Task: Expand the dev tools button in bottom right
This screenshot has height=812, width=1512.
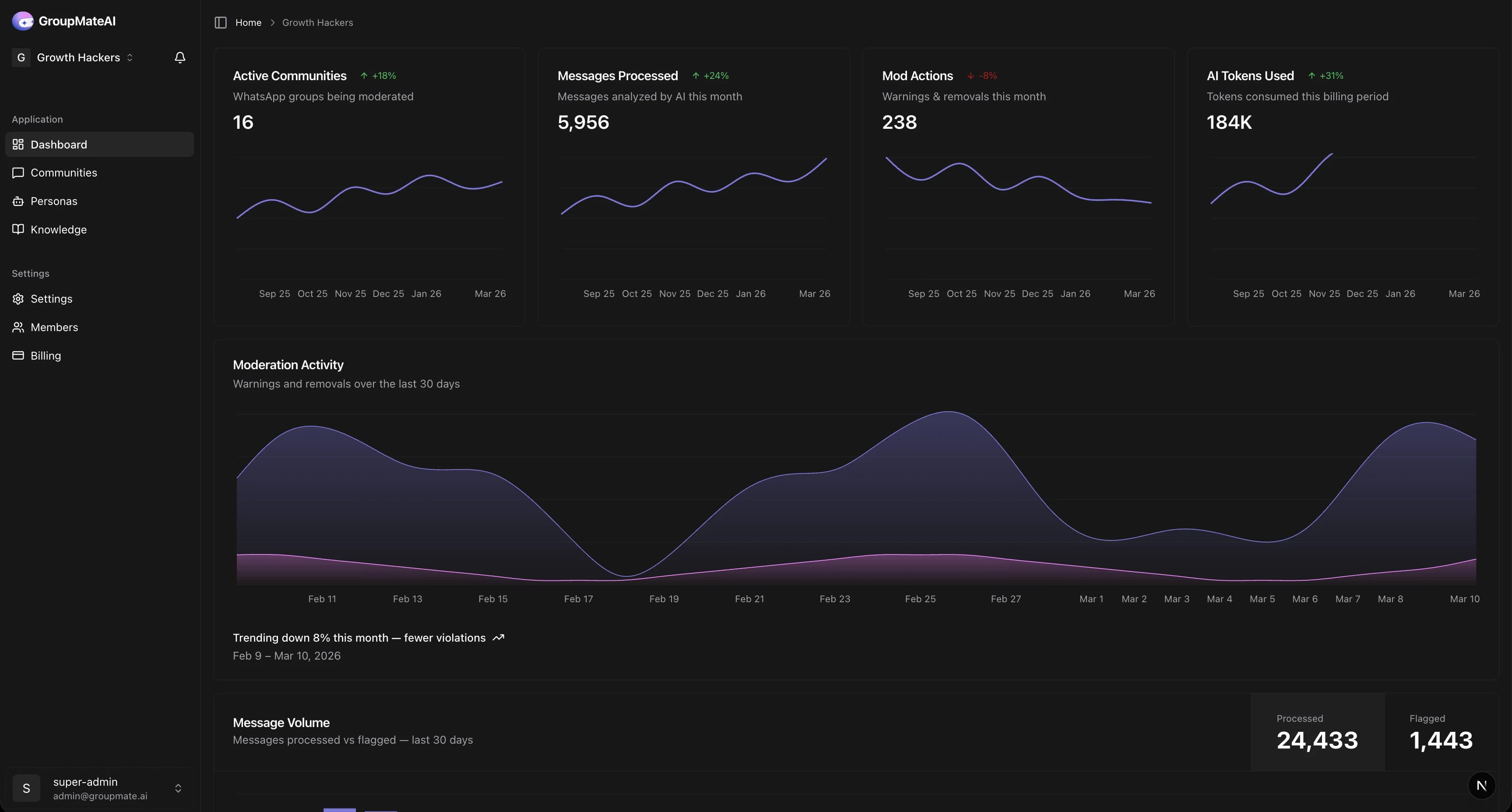Action: 1481,786
